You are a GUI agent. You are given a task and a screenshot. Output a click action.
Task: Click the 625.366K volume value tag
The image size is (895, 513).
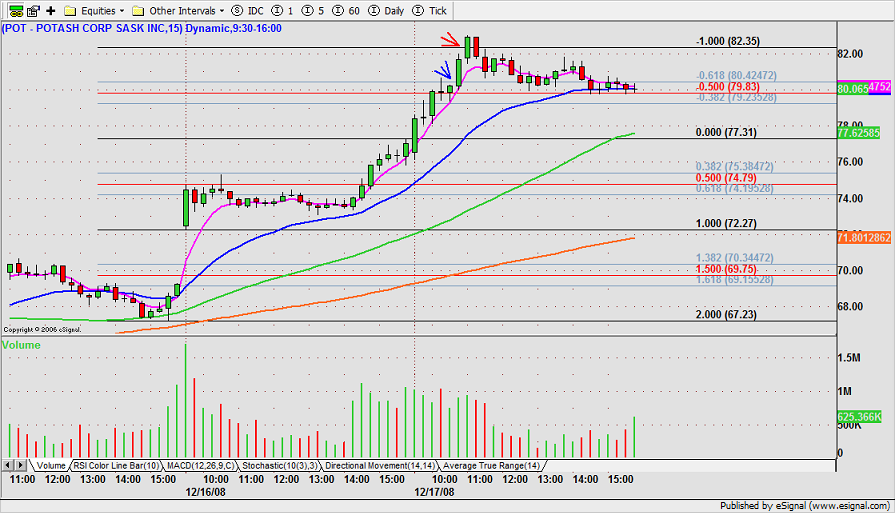pyautogui.click(x=860, y=417)
